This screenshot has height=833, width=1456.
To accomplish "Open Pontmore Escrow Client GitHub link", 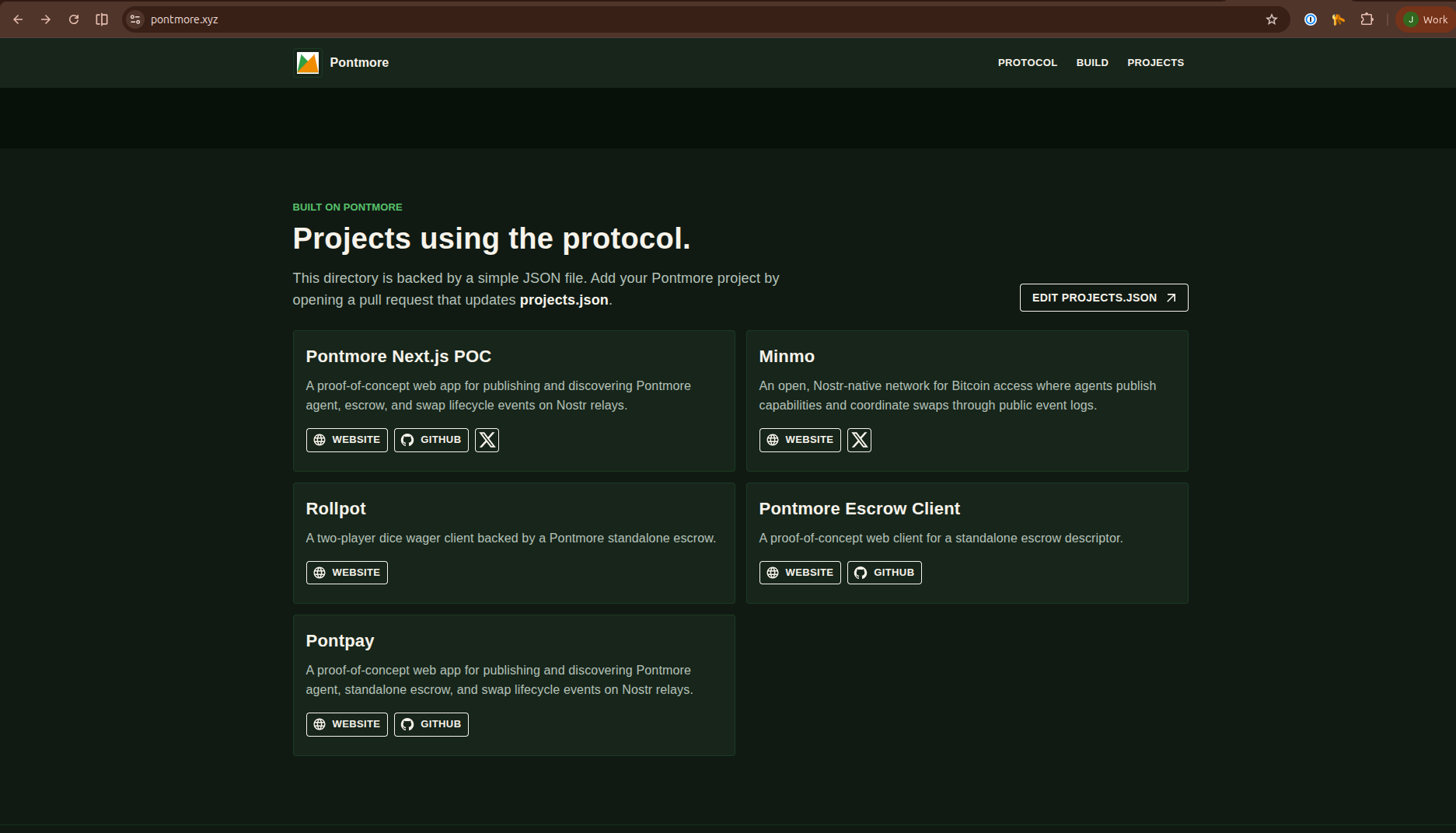I will pyautogui.click(x=885, y=573).
